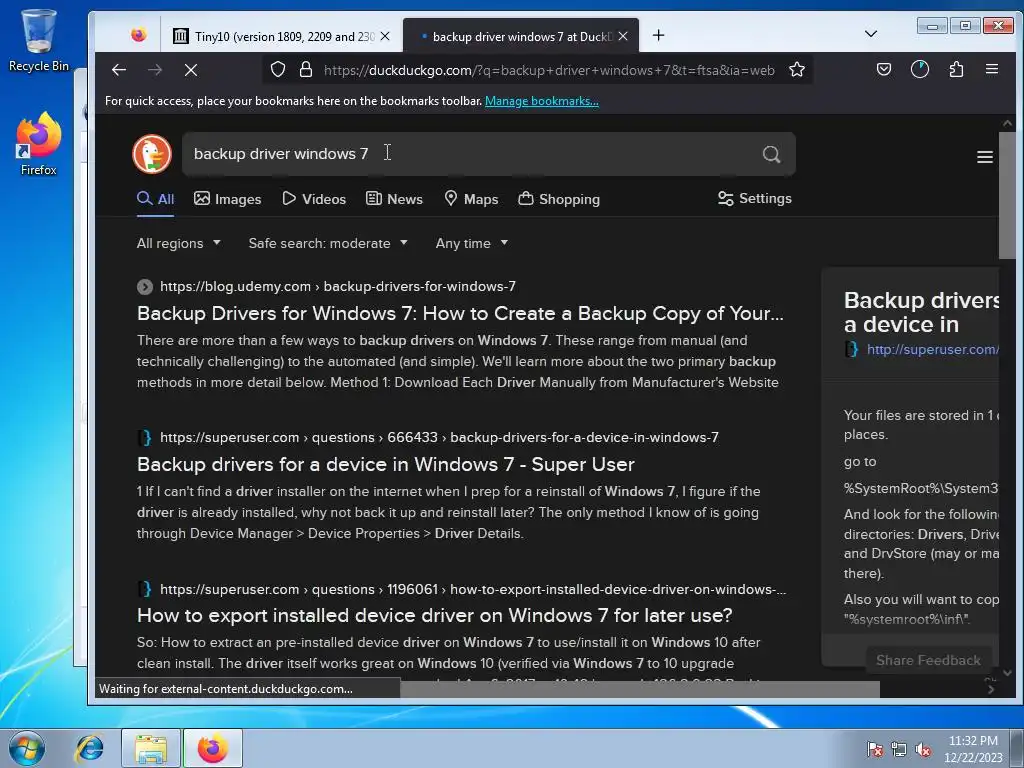Click favicon of superuser 1196061 result
The image size is (1024, 768).
145,588
